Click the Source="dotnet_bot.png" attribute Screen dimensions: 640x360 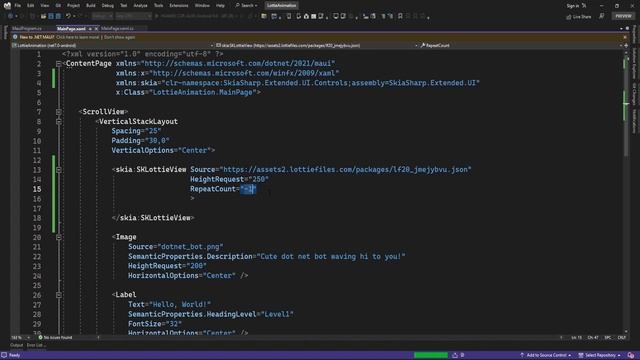[176, 247]
